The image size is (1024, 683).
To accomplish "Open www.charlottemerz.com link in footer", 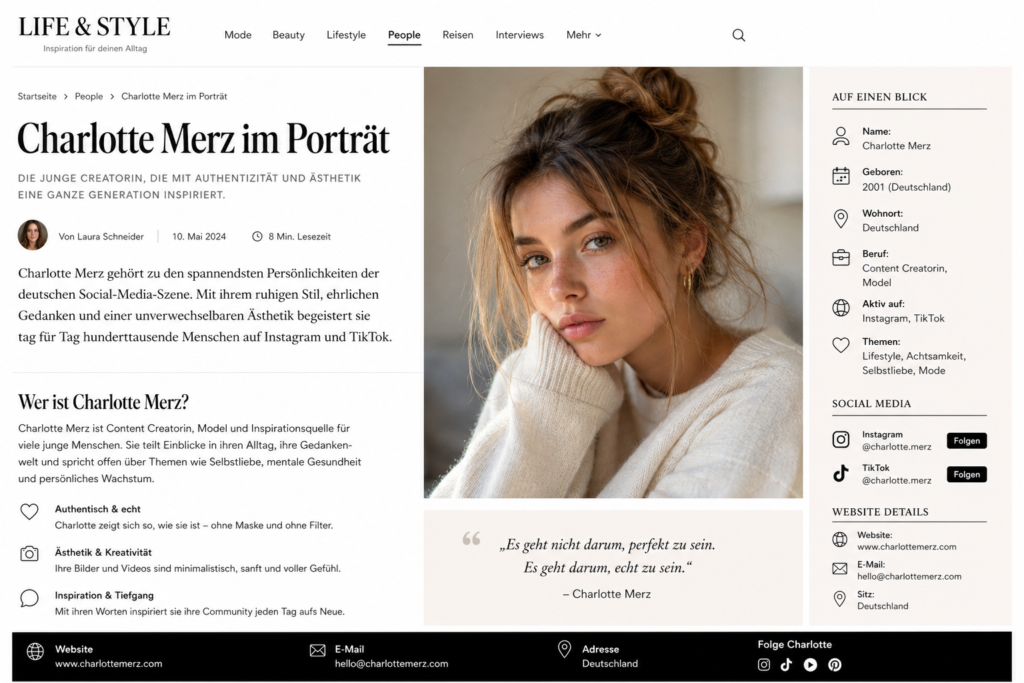I will pyautogui.click(x=108, y=663).
